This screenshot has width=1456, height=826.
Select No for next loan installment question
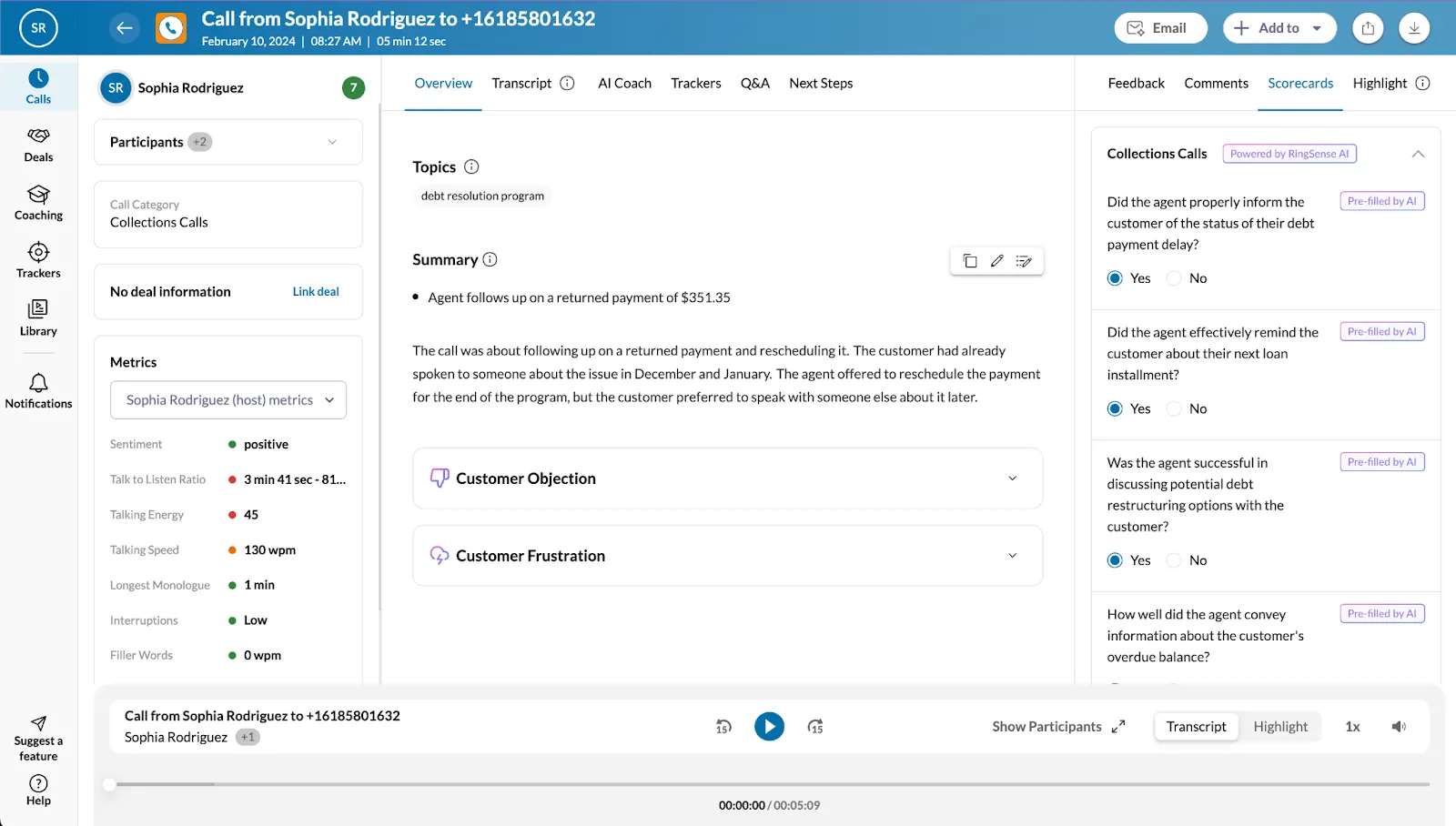pos(1175,409)
